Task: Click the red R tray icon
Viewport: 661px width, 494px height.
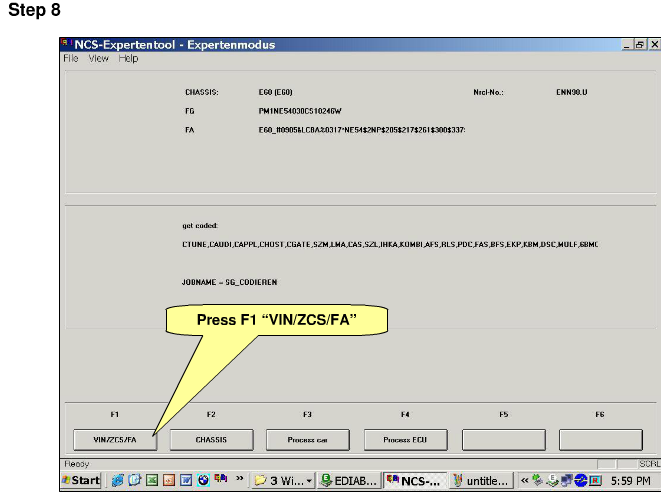Action: (x=595, y=480)
